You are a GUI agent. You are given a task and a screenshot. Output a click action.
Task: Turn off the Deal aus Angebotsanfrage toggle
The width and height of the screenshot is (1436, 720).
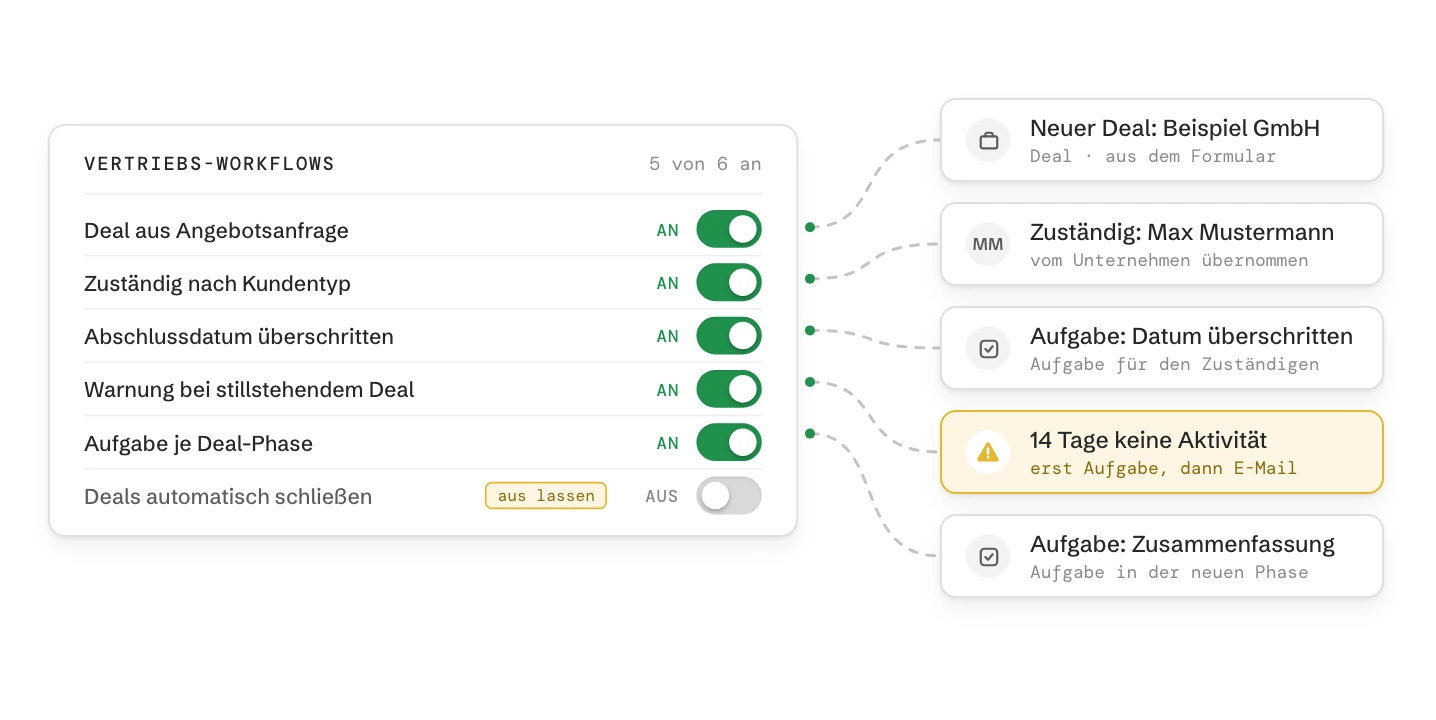729,229
